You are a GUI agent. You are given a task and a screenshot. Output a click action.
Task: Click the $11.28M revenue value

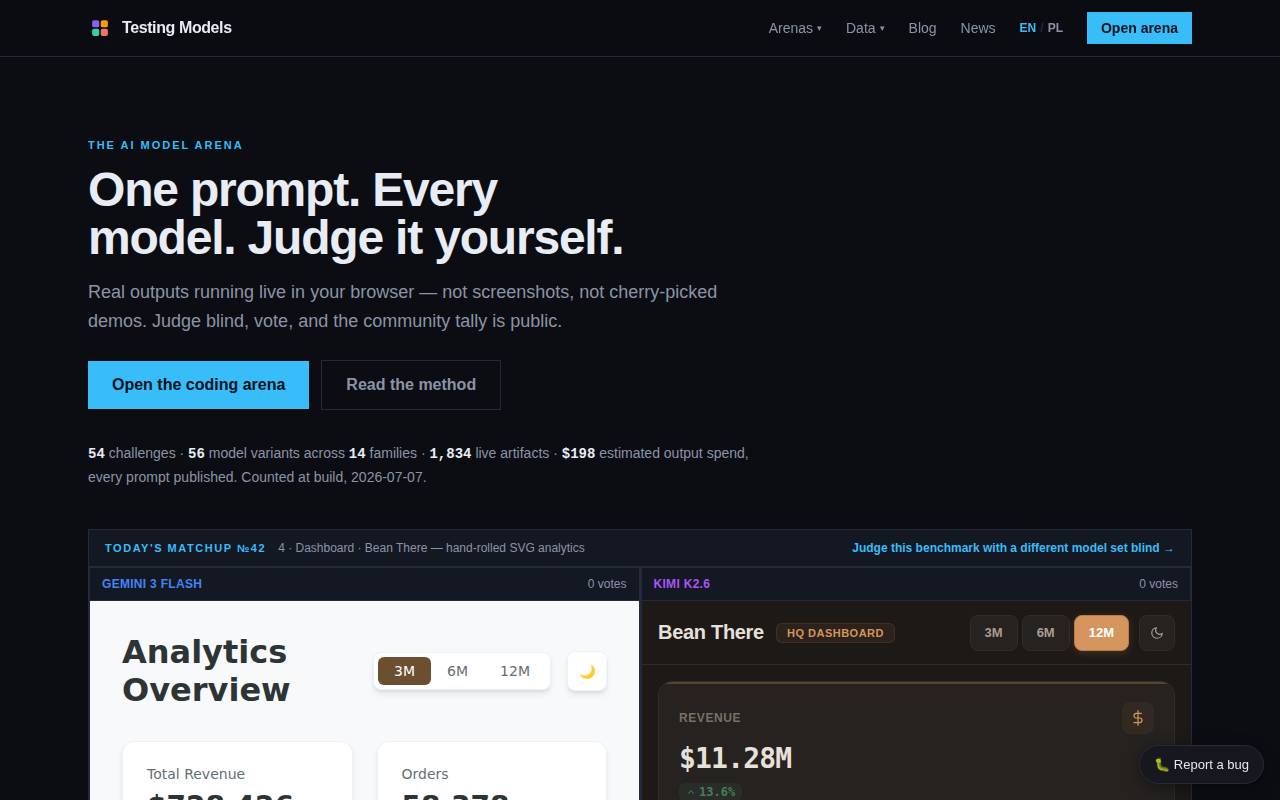click(735, 758)
